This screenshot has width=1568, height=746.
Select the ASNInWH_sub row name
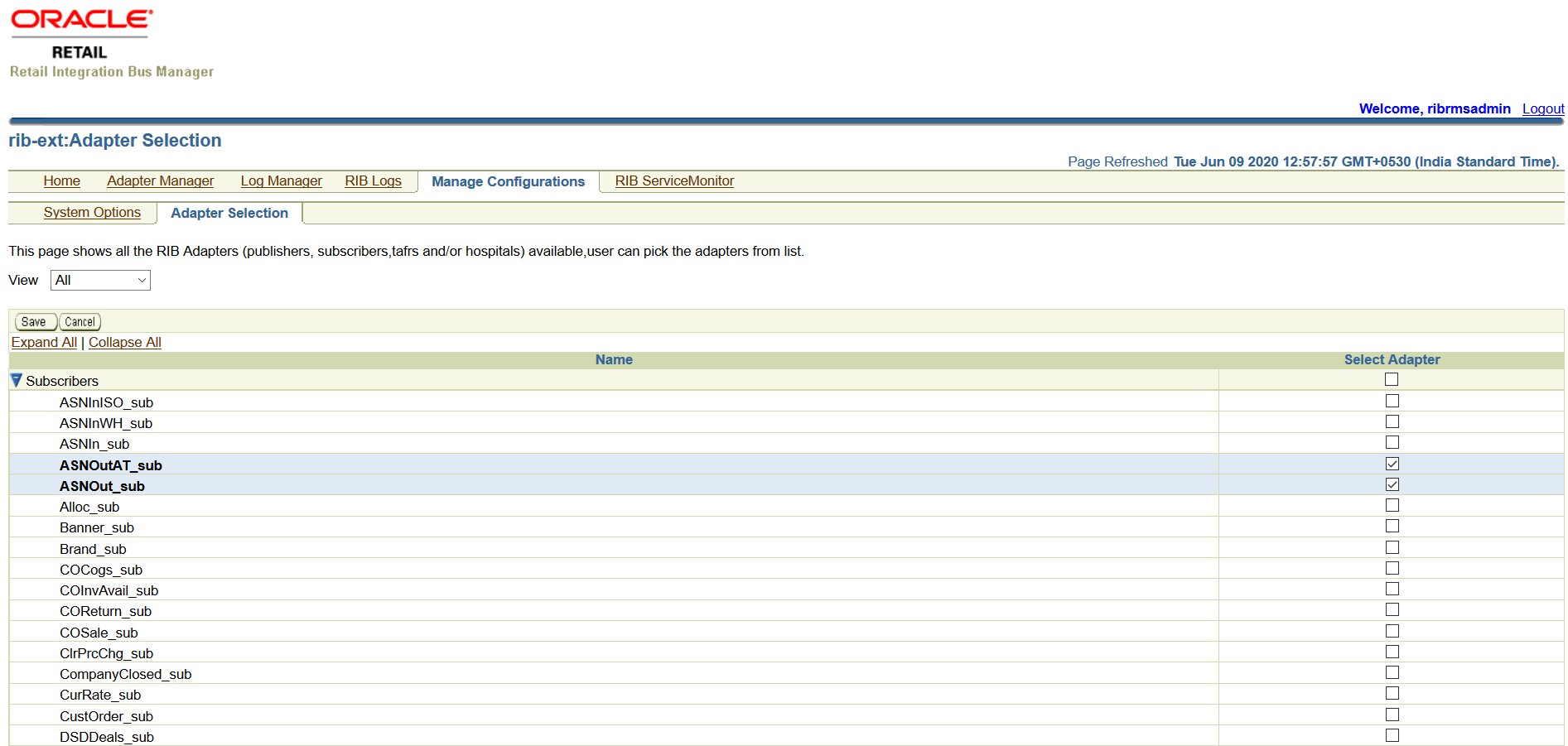[106, 423]
